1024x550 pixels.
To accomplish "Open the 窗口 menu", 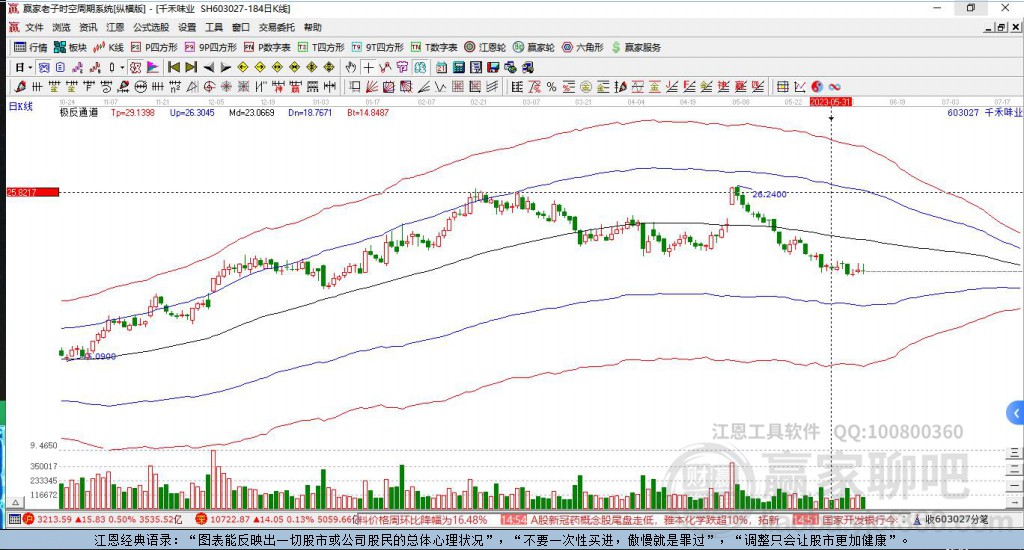I will 241,27.
